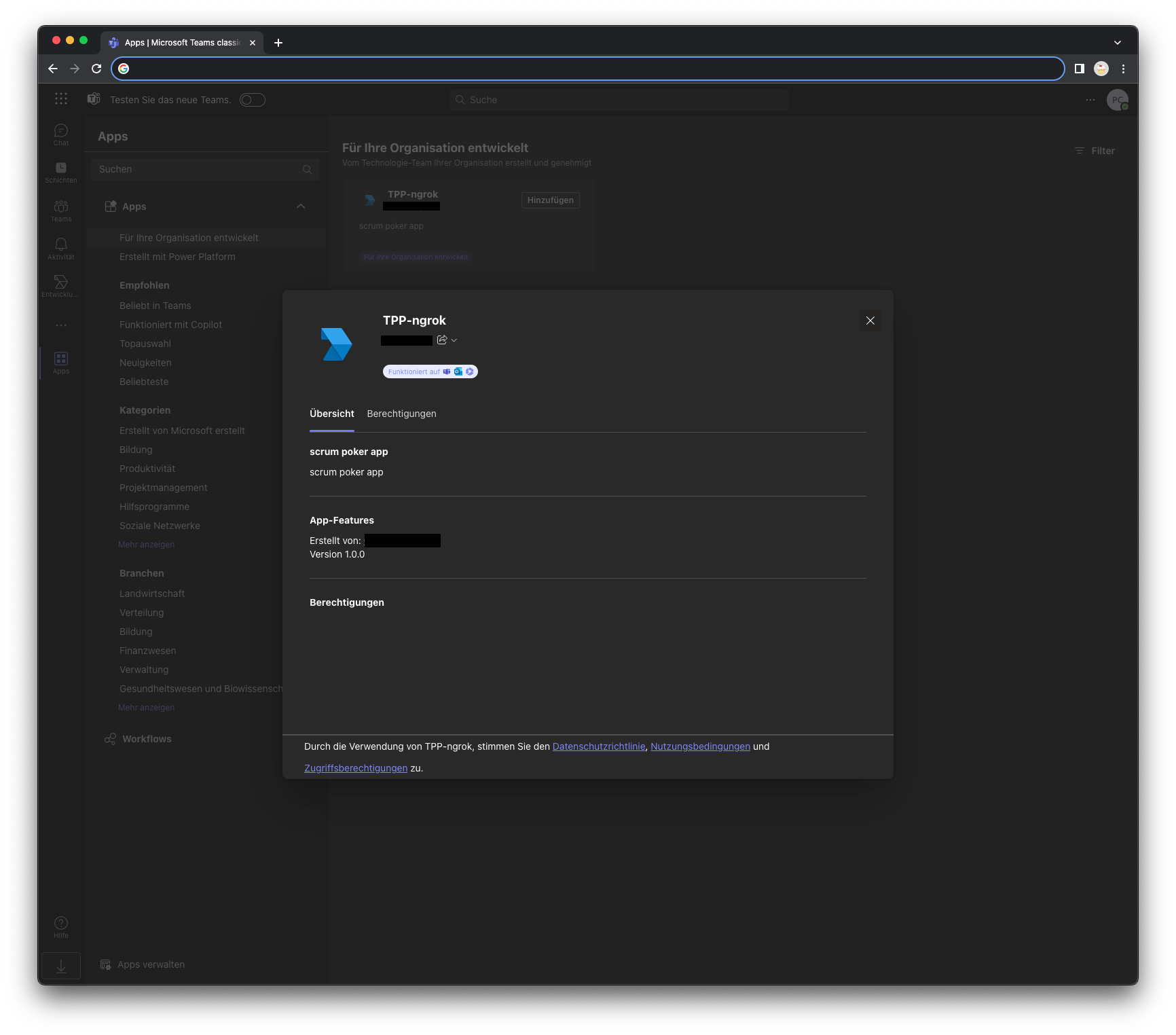Viewport: 1176px width, 1035px height.
Task: Open Hilfe help icon
Action: (61, 926)
